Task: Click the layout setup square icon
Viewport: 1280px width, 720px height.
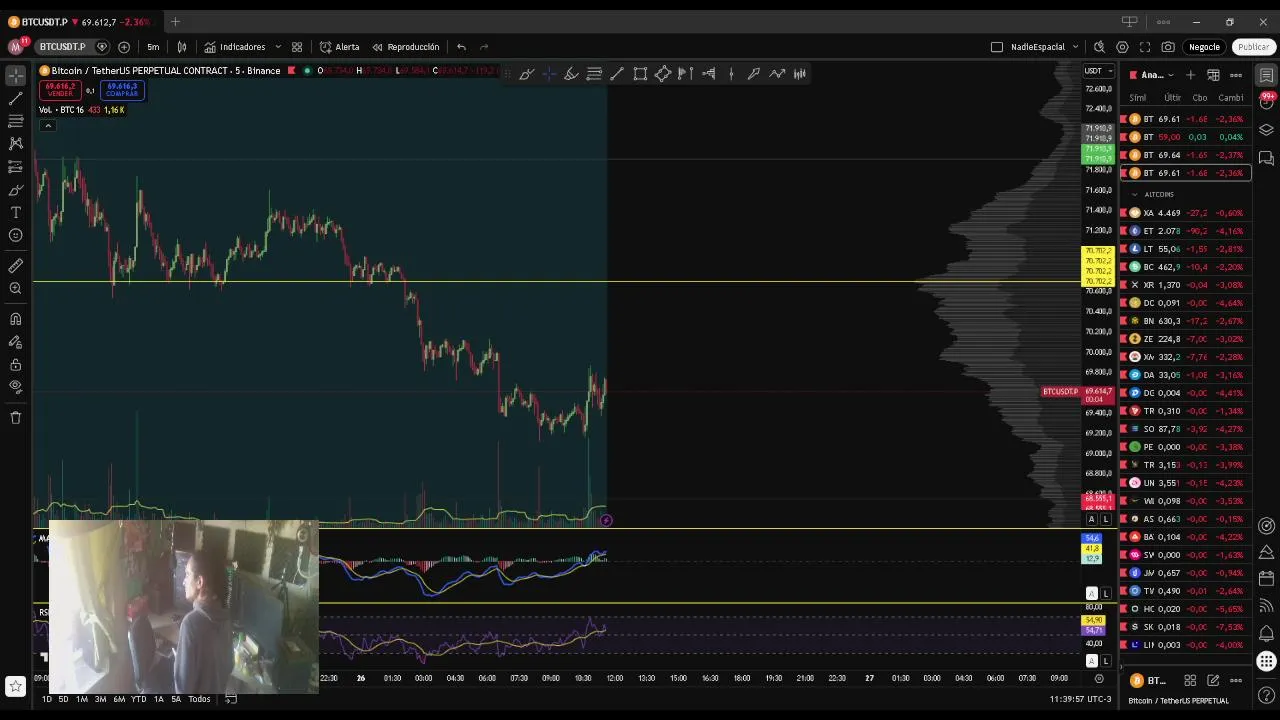Action: click(996, 47)
